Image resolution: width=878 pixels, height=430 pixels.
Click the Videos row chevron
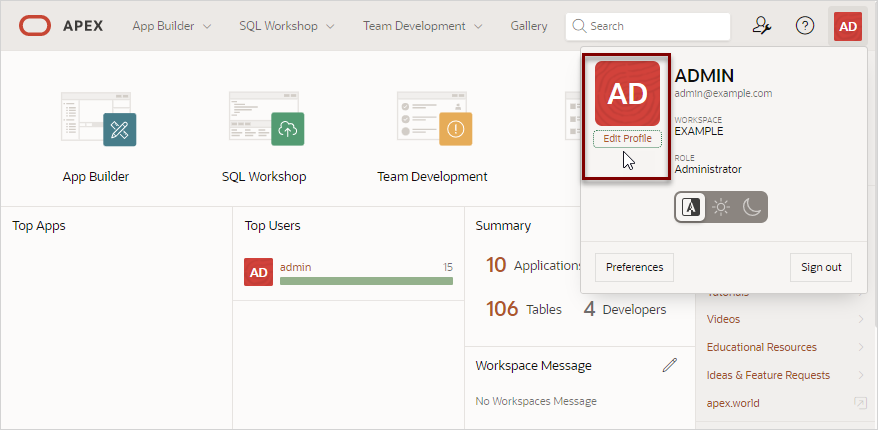pyautogui.click(x=861, y=319)
